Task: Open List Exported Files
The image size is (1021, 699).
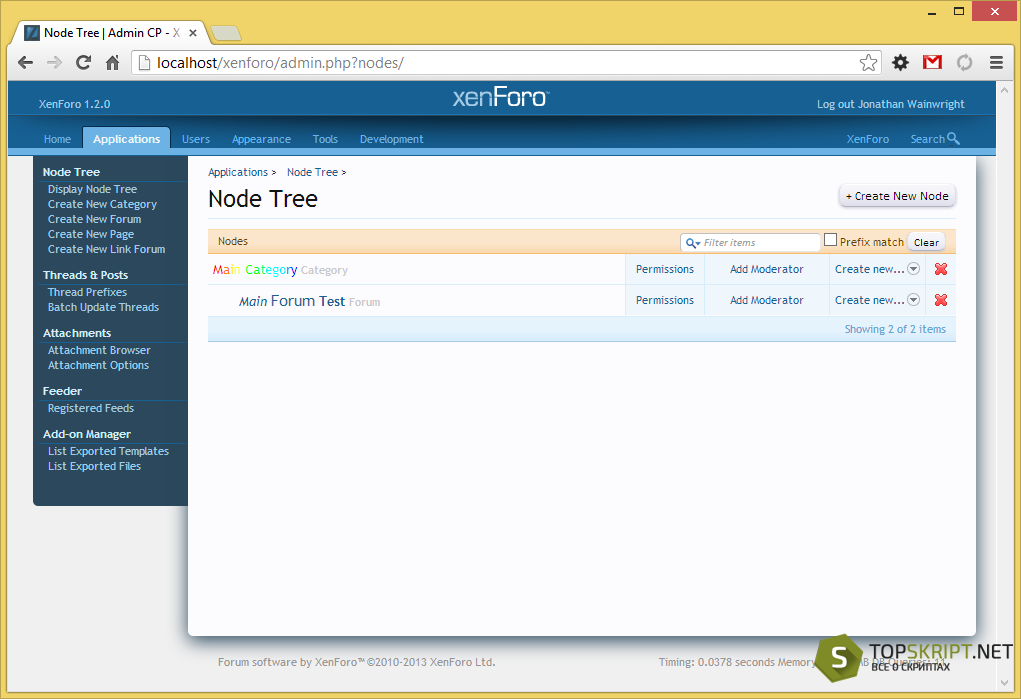Action: 94,466
